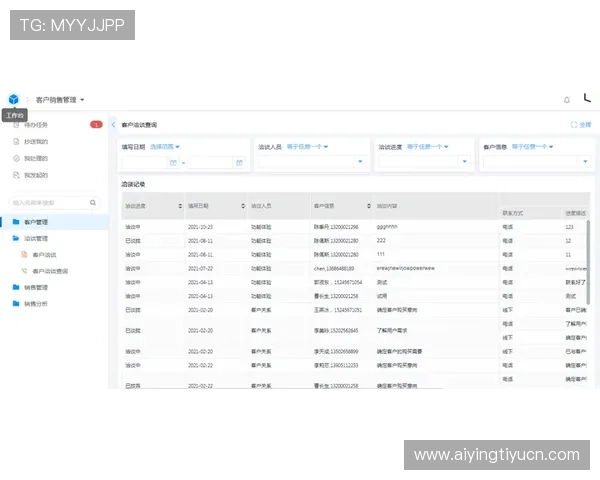Click the red badge on 待办任务
600x480 pixels.
96,124
